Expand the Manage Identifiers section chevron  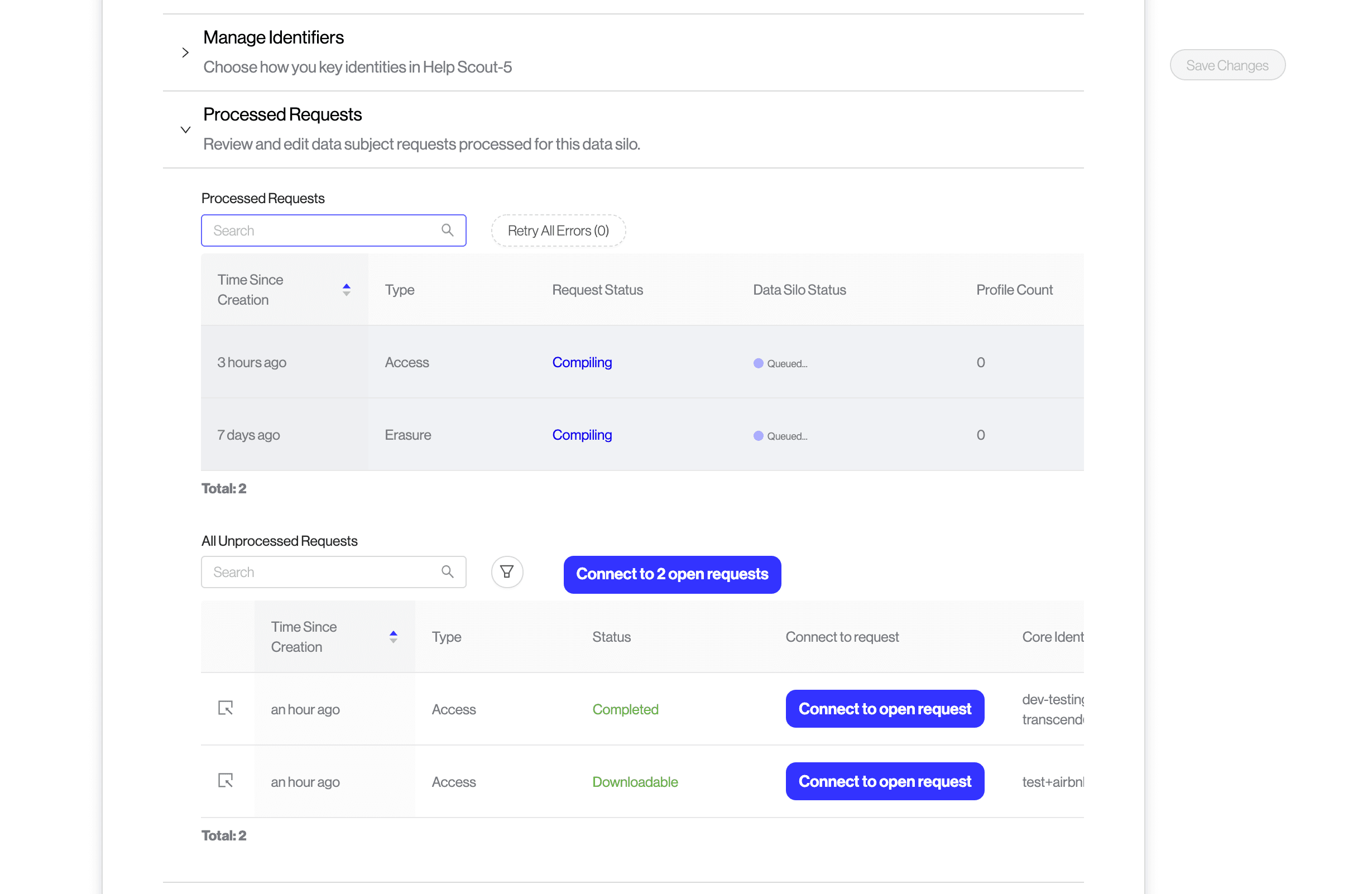185,52
